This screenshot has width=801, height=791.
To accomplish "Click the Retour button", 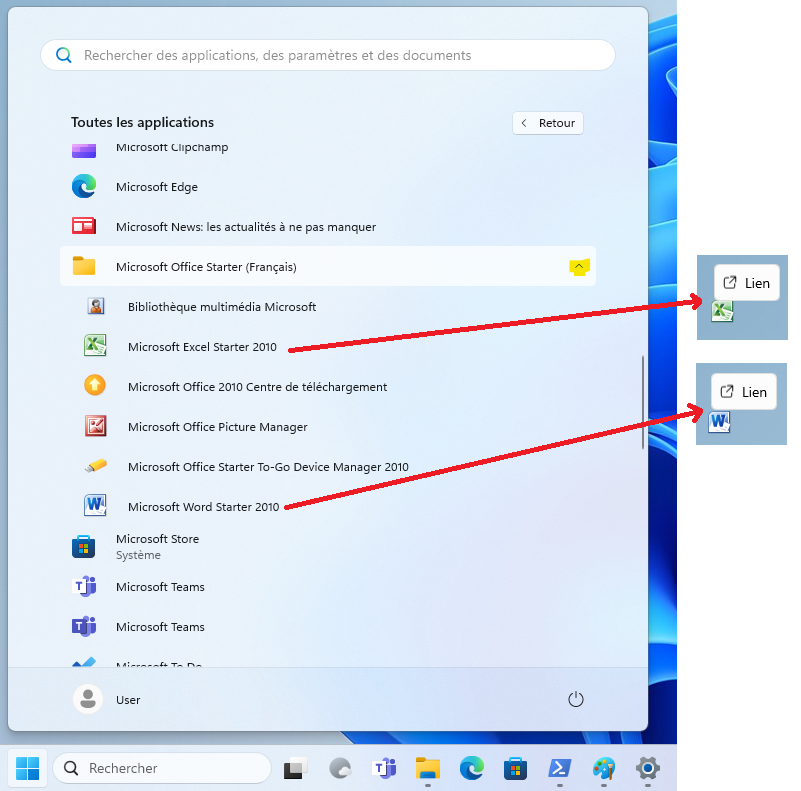I will [548, 123].
